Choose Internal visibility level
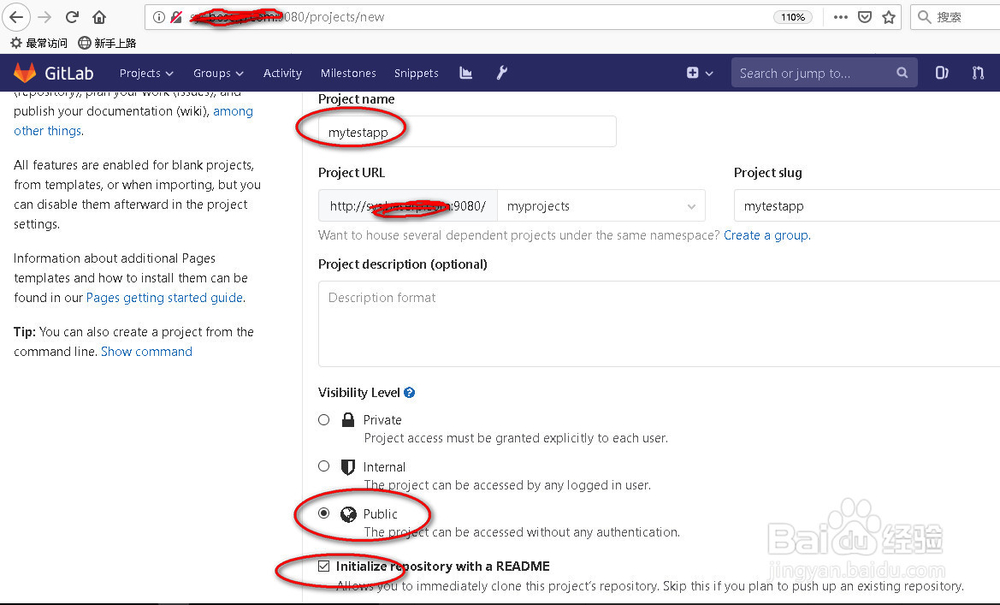This screenshot has height=605, width=1000. click(x=323, y=466)
